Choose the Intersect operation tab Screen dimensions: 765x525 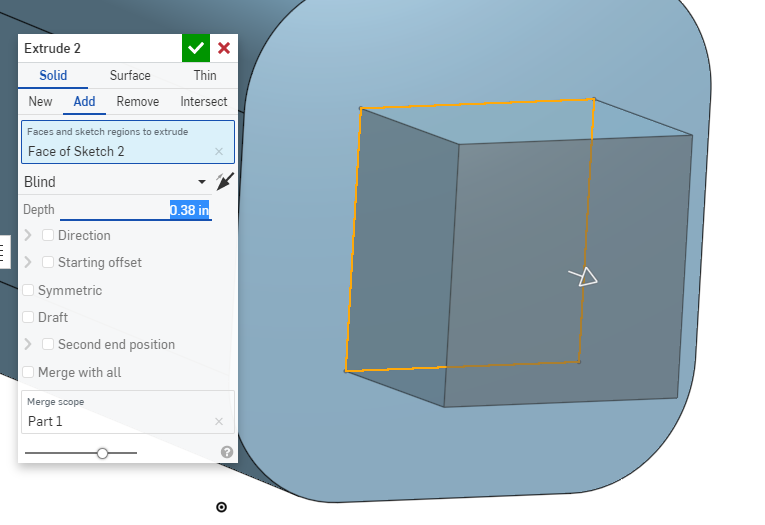tap(204, 101)
